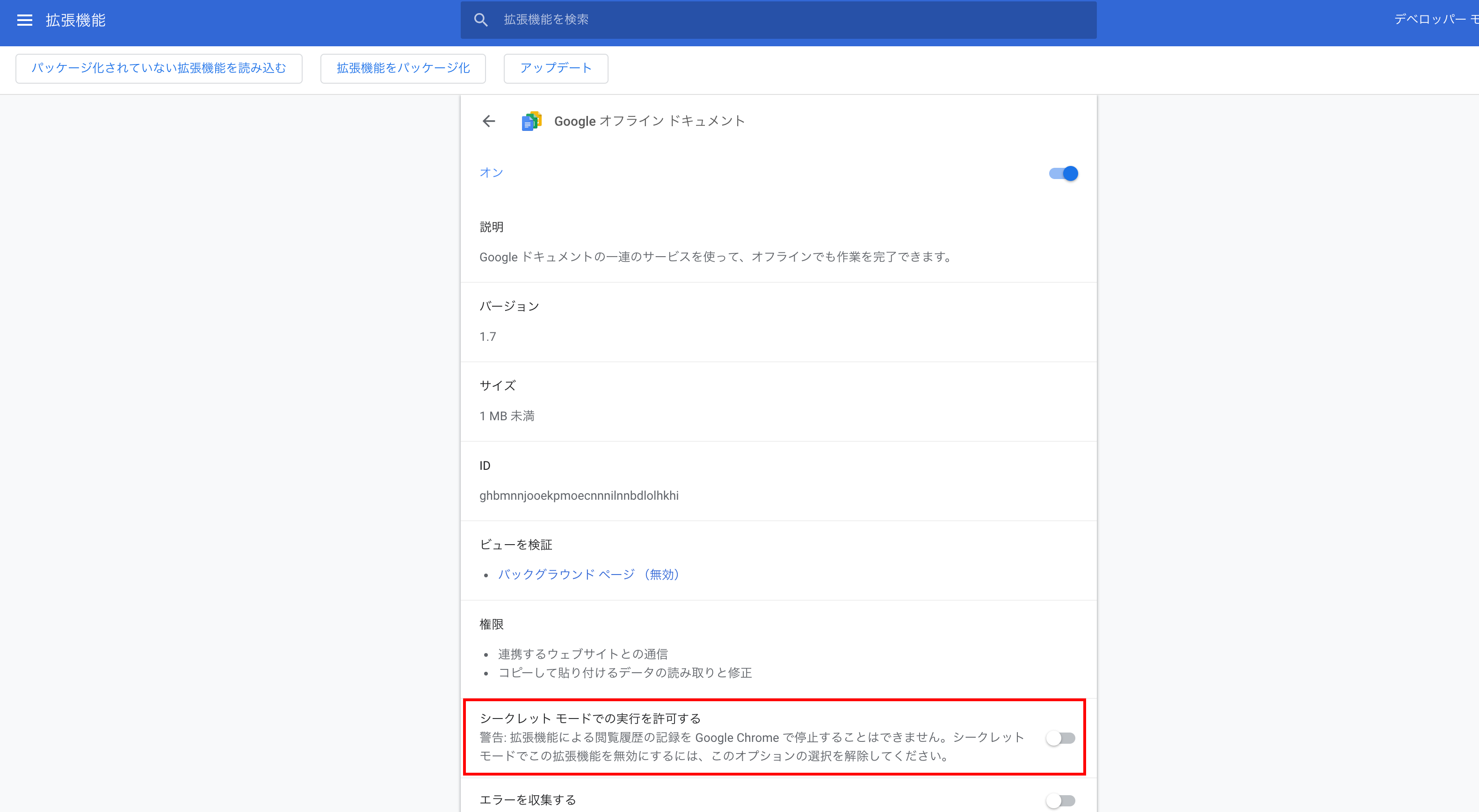Click permission コピーして貼り付けるデータの読み取りと修正
Viewport: 1479px width, 812px height.
pos(625,673)
